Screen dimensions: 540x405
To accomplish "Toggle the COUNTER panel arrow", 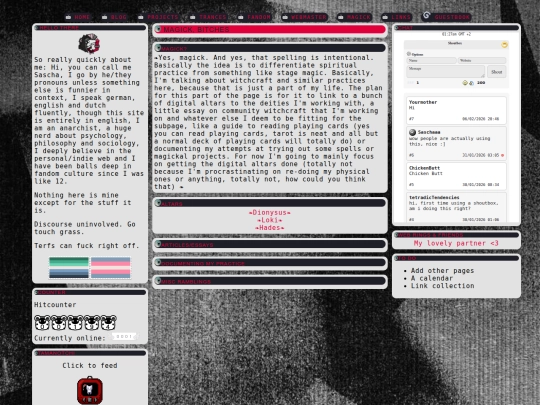I will tap(37, 292).
